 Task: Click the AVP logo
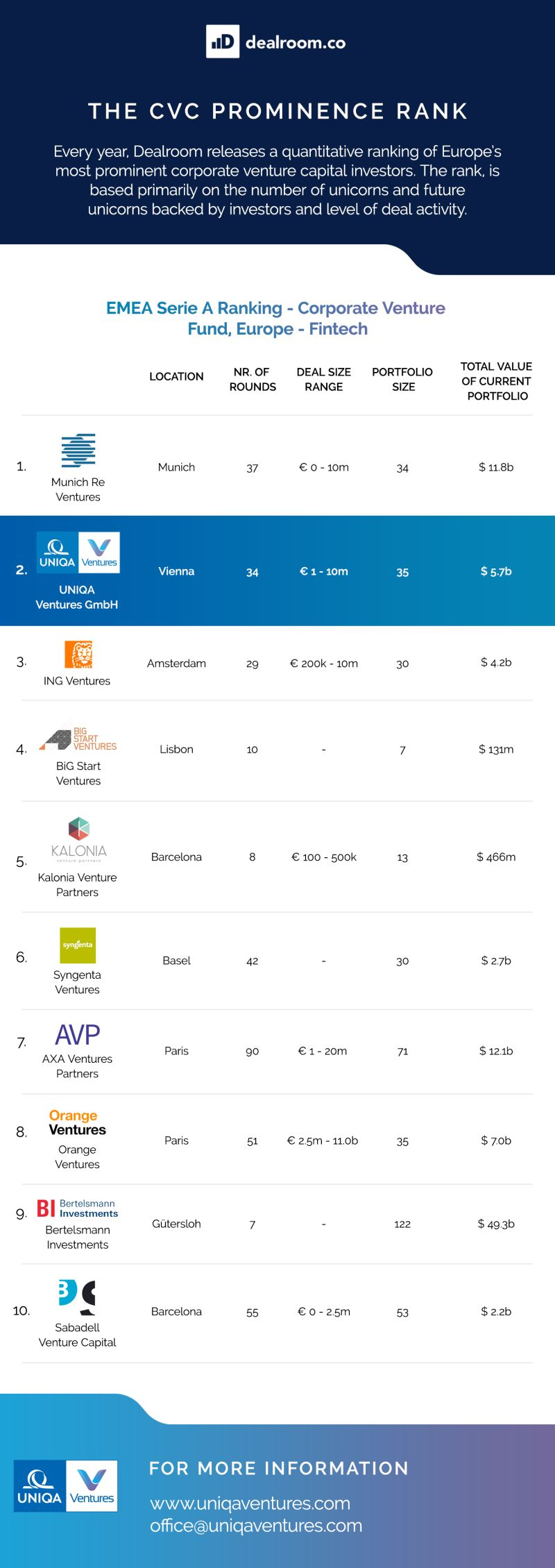click(x=78, y=1035)
